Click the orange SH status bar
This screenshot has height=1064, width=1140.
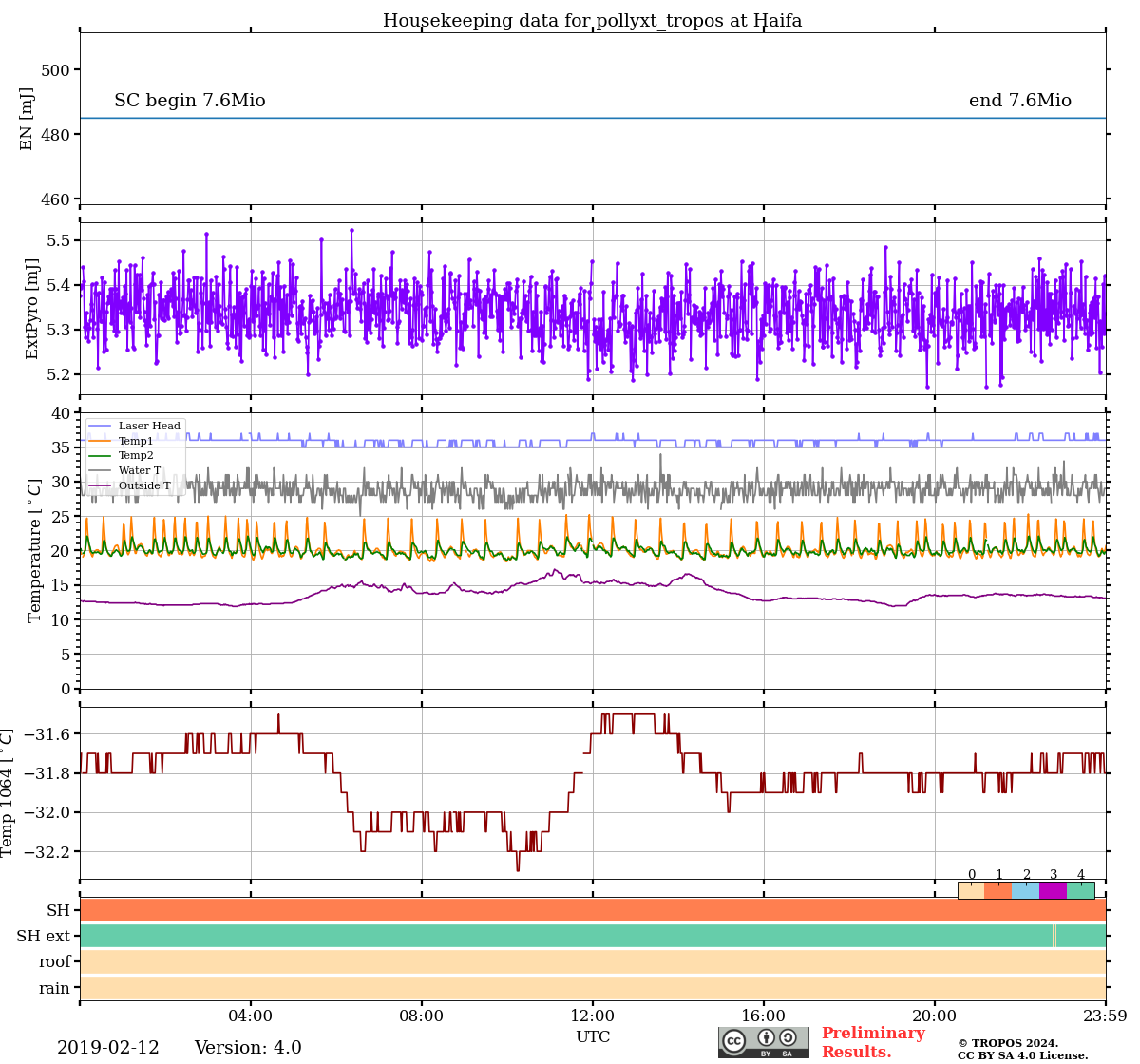click(593, 910)
